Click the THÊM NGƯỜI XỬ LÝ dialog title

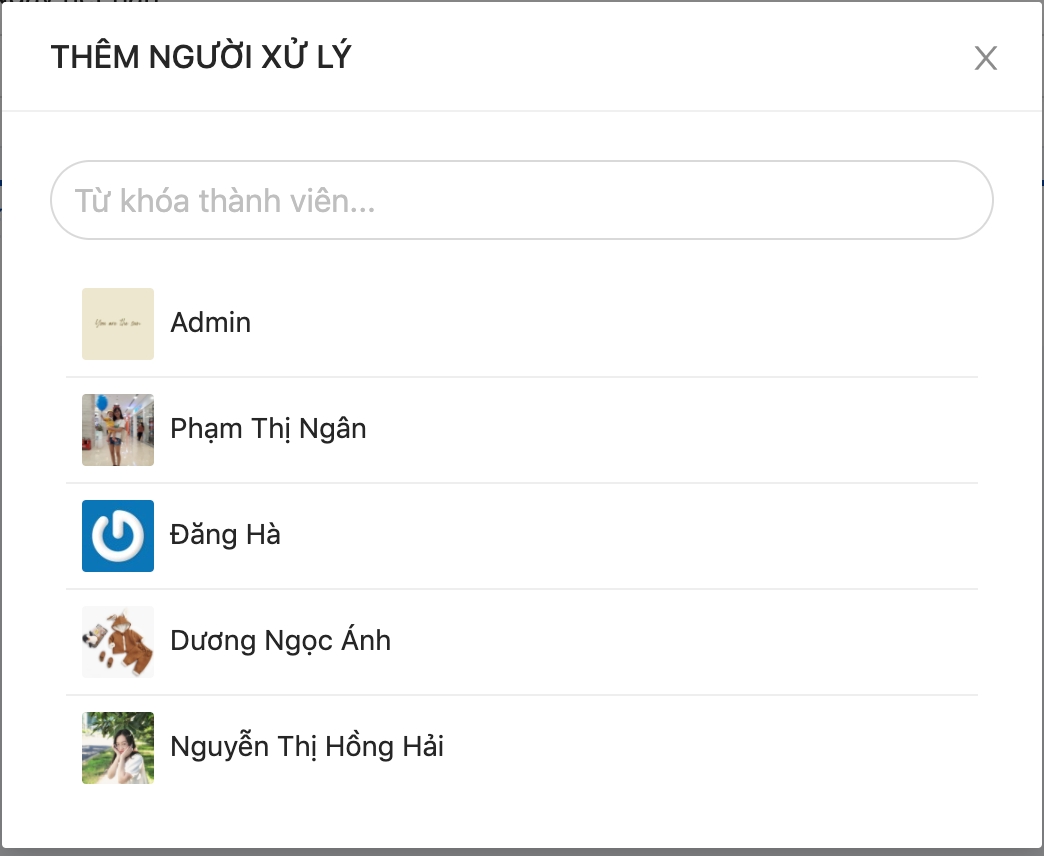(201, 57)
